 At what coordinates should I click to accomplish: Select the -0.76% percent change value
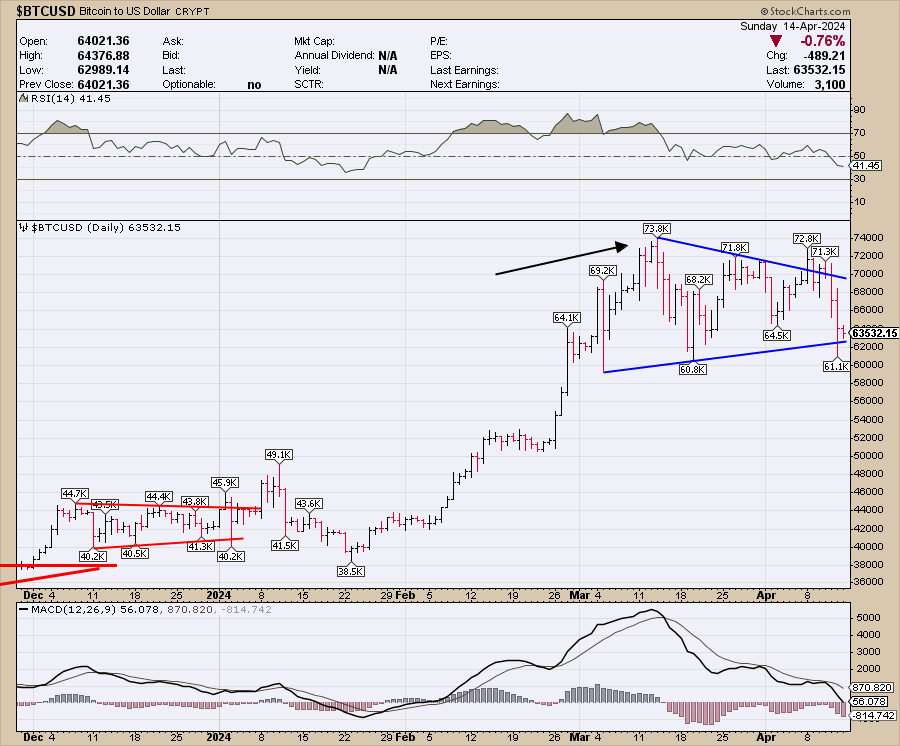pos(823,41)
